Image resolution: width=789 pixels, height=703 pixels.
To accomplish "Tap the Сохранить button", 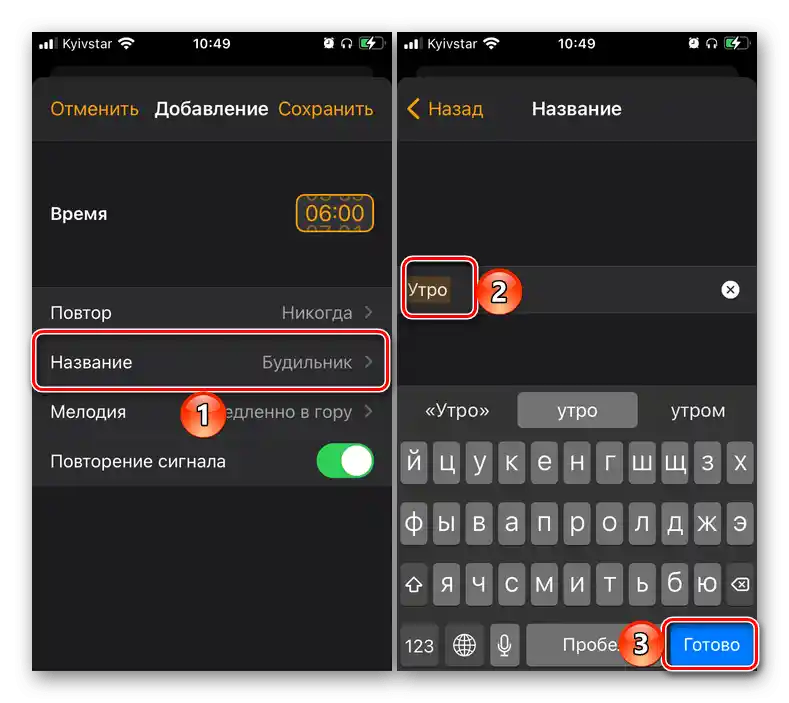I will [x=326, y=109].
